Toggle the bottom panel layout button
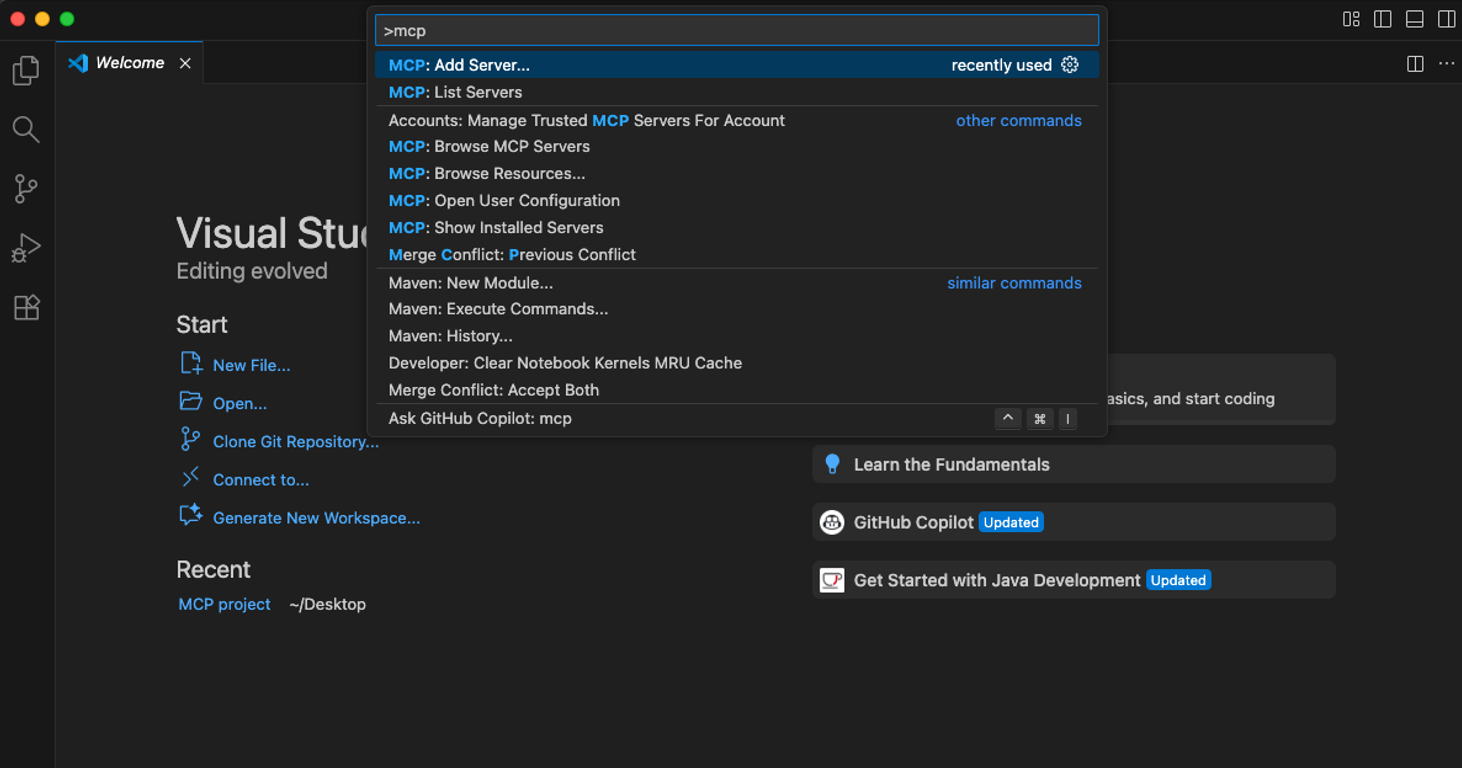1462x768 pixels. 1414,19
